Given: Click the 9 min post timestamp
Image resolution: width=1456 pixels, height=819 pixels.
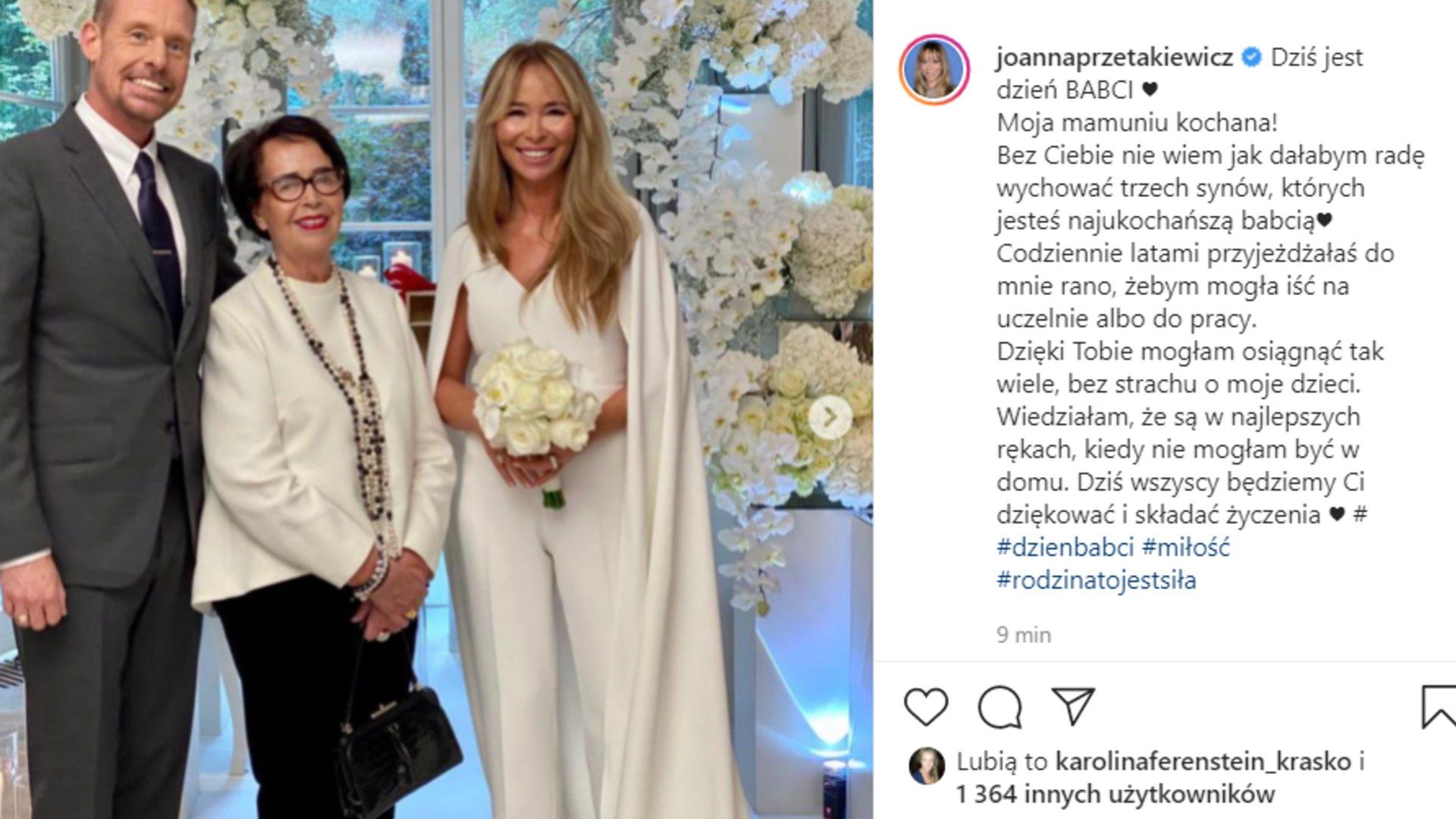Looking at the screenshot, I should click(1024, 635).
